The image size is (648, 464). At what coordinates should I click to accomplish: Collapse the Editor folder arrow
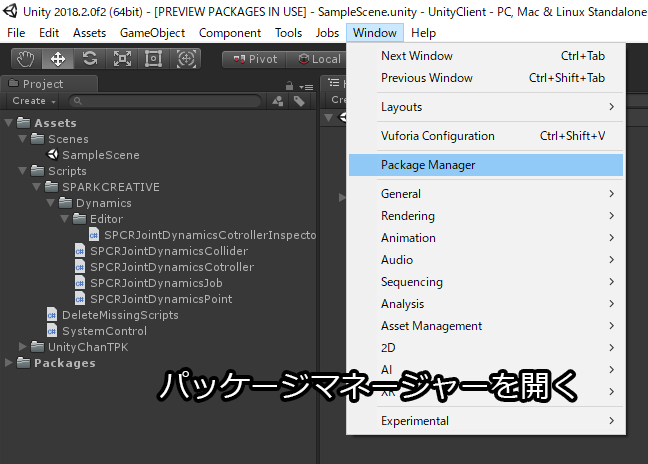point(64,219)
